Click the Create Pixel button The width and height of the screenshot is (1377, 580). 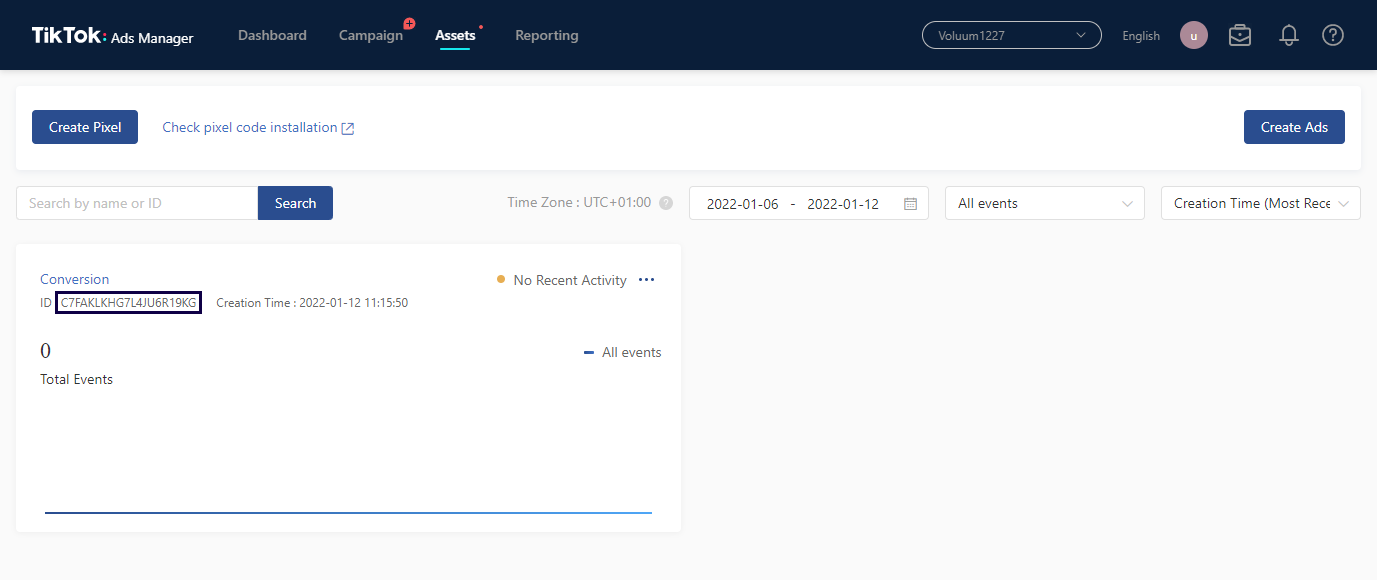click(85, 127)
